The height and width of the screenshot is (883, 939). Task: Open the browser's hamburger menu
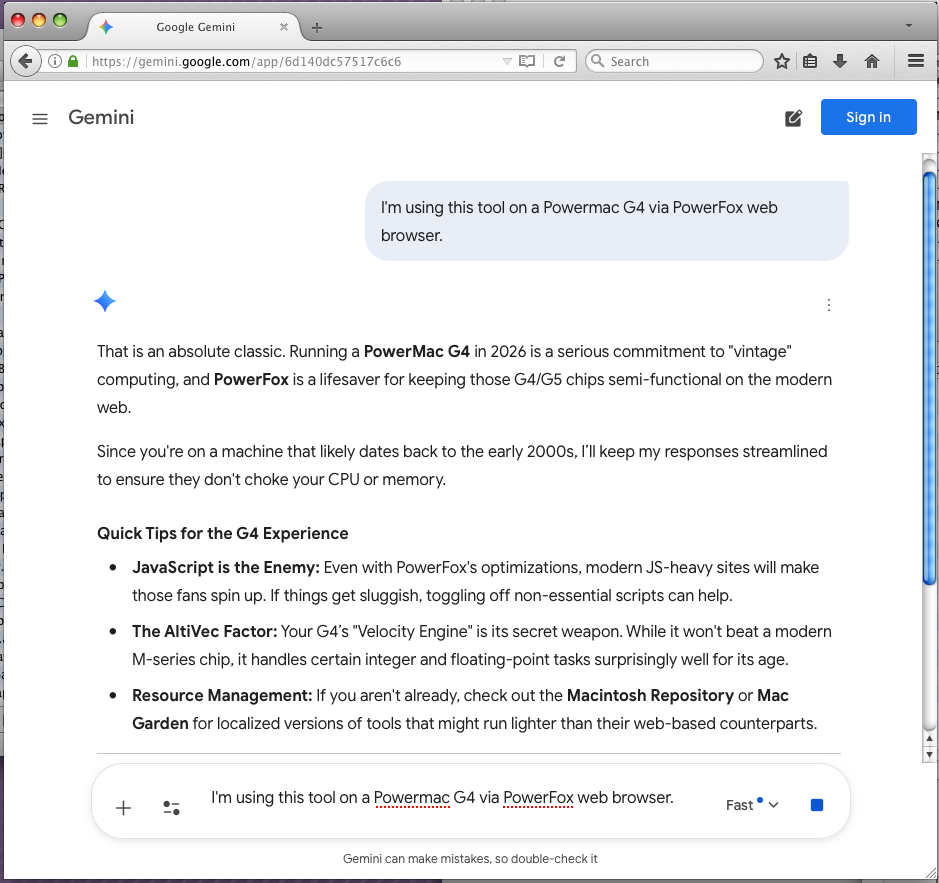[915, 61]
